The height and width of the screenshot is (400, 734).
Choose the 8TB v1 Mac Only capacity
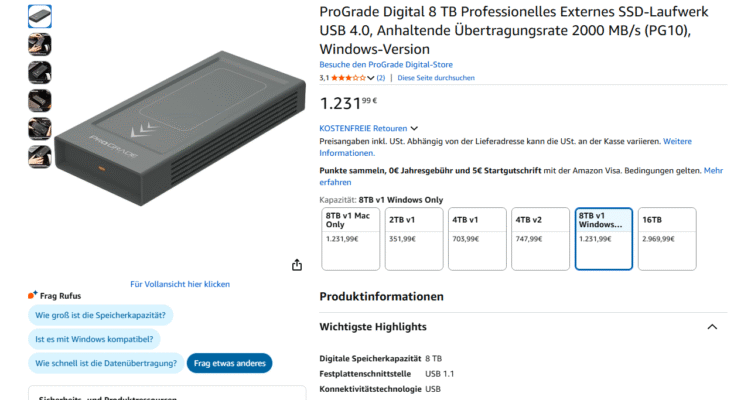click(x=350, y=238)
